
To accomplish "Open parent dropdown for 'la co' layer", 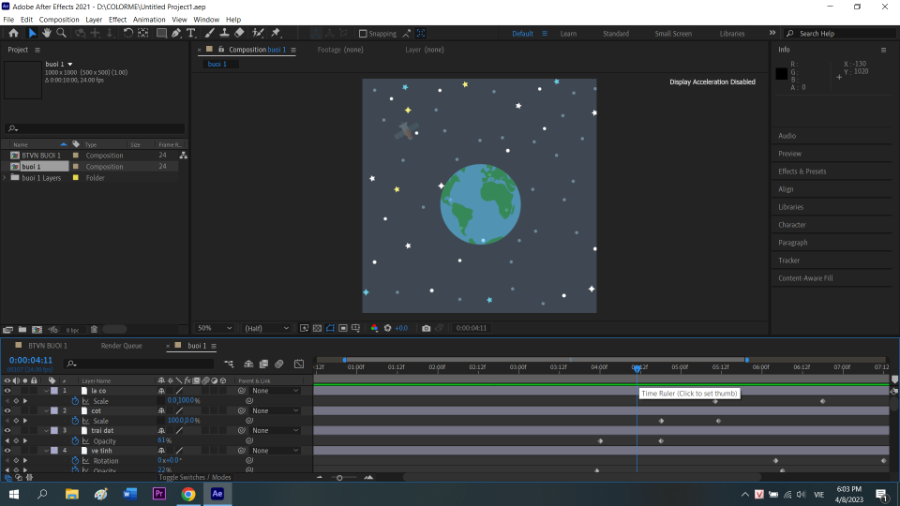I will click(275, 391).
